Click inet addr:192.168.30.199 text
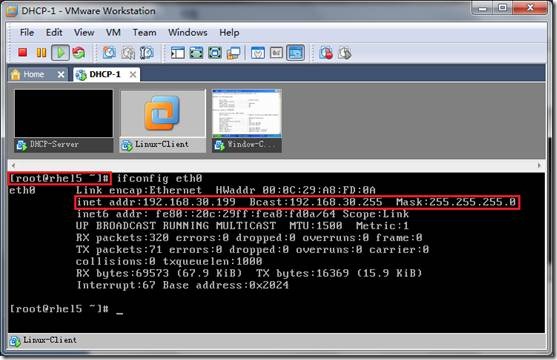The width and height of the screenshot is (557, 360). (x=156, y=202)
